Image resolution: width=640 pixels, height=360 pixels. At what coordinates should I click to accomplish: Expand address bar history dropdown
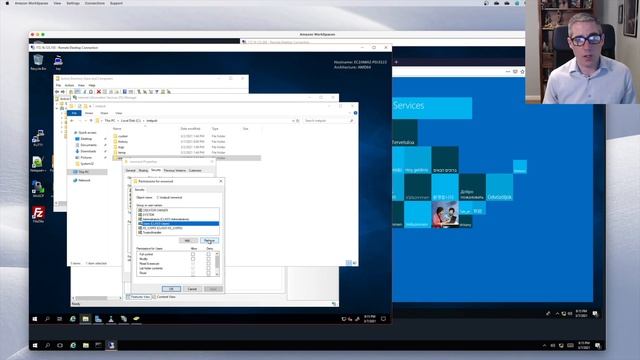click(293, 121)
